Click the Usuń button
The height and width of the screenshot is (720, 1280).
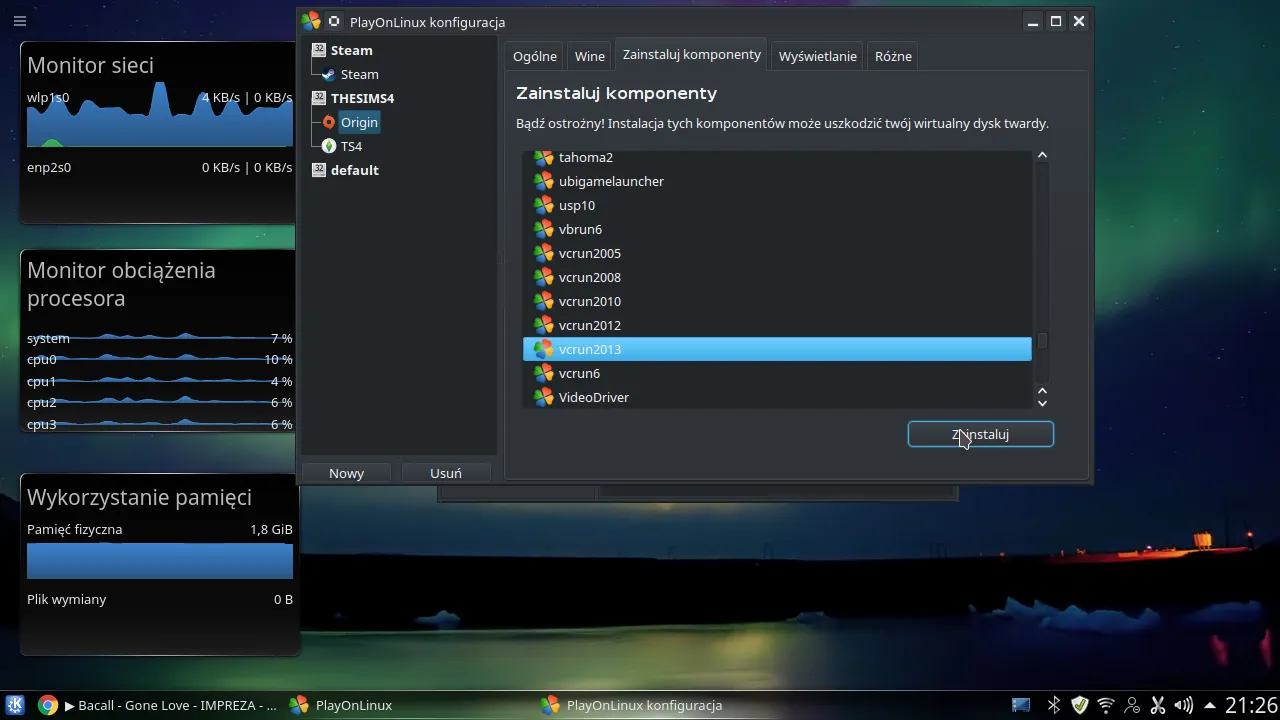(x=445, y=473)
